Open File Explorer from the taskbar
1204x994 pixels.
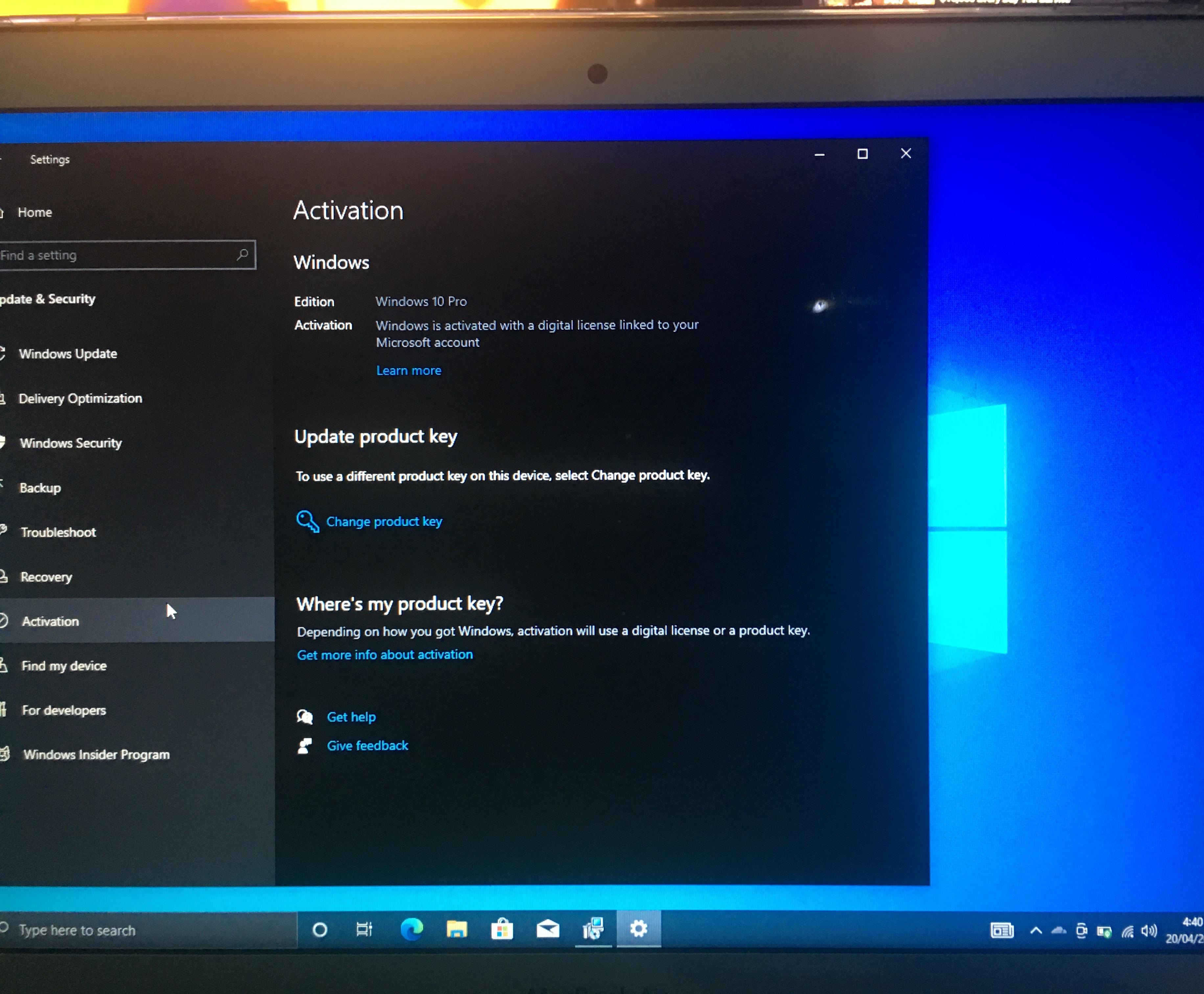tap(457, 929)
